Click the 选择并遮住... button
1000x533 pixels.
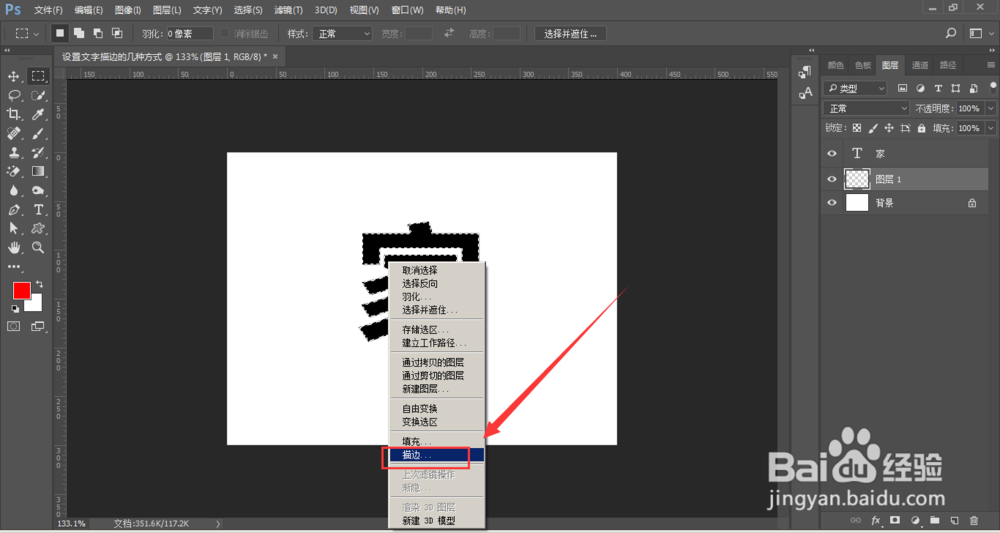click(x=570, y=34)
